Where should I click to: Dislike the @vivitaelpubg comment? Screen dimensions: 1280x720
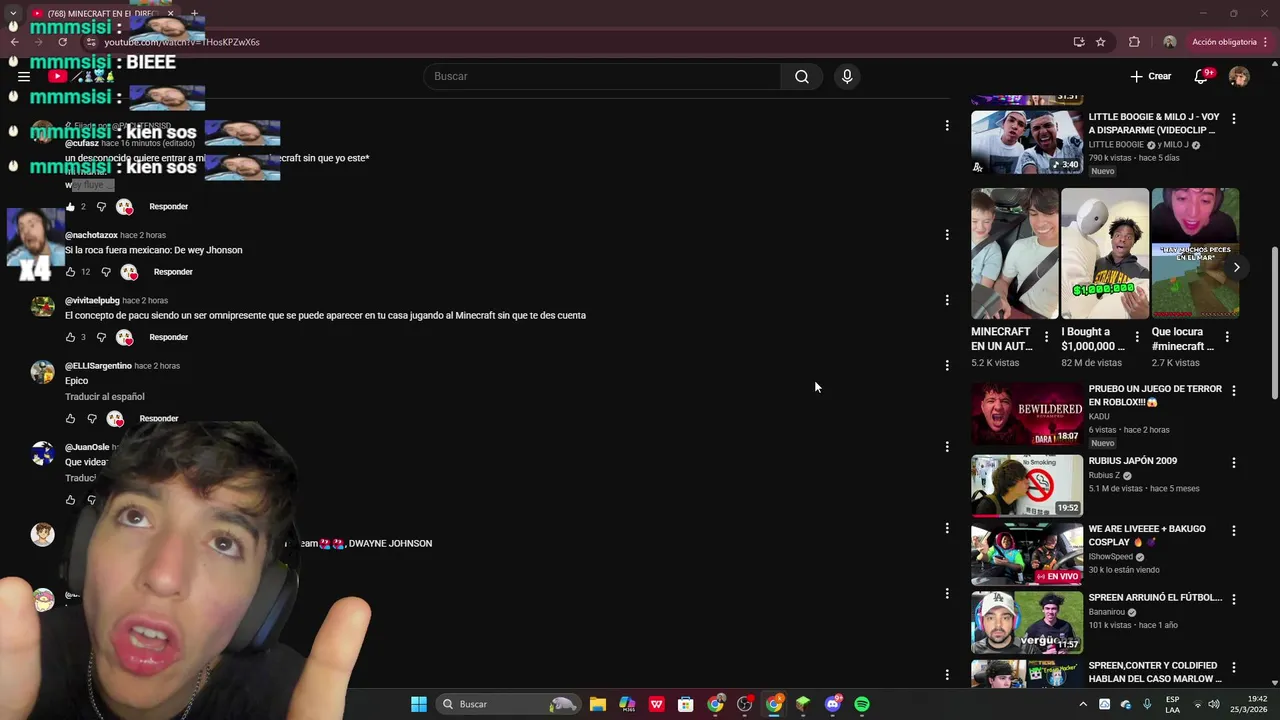[101, 337]
